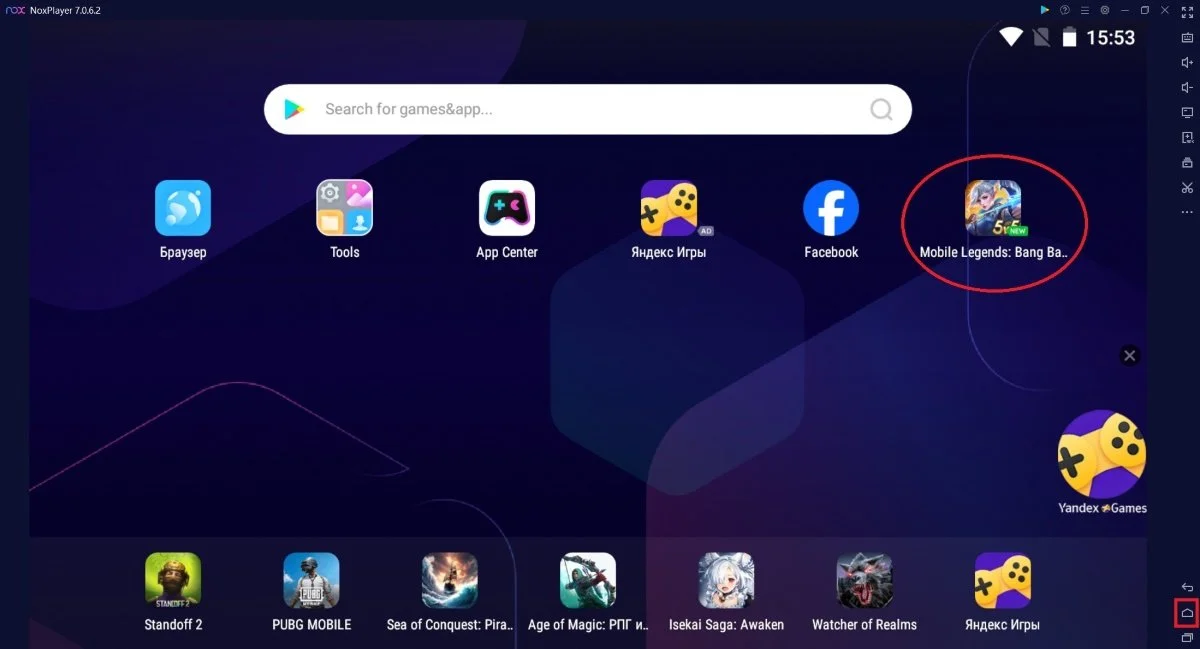The height and width of the screenshot is (649, 1200).
Task: Launch App Center
Action: click(507, 208)
